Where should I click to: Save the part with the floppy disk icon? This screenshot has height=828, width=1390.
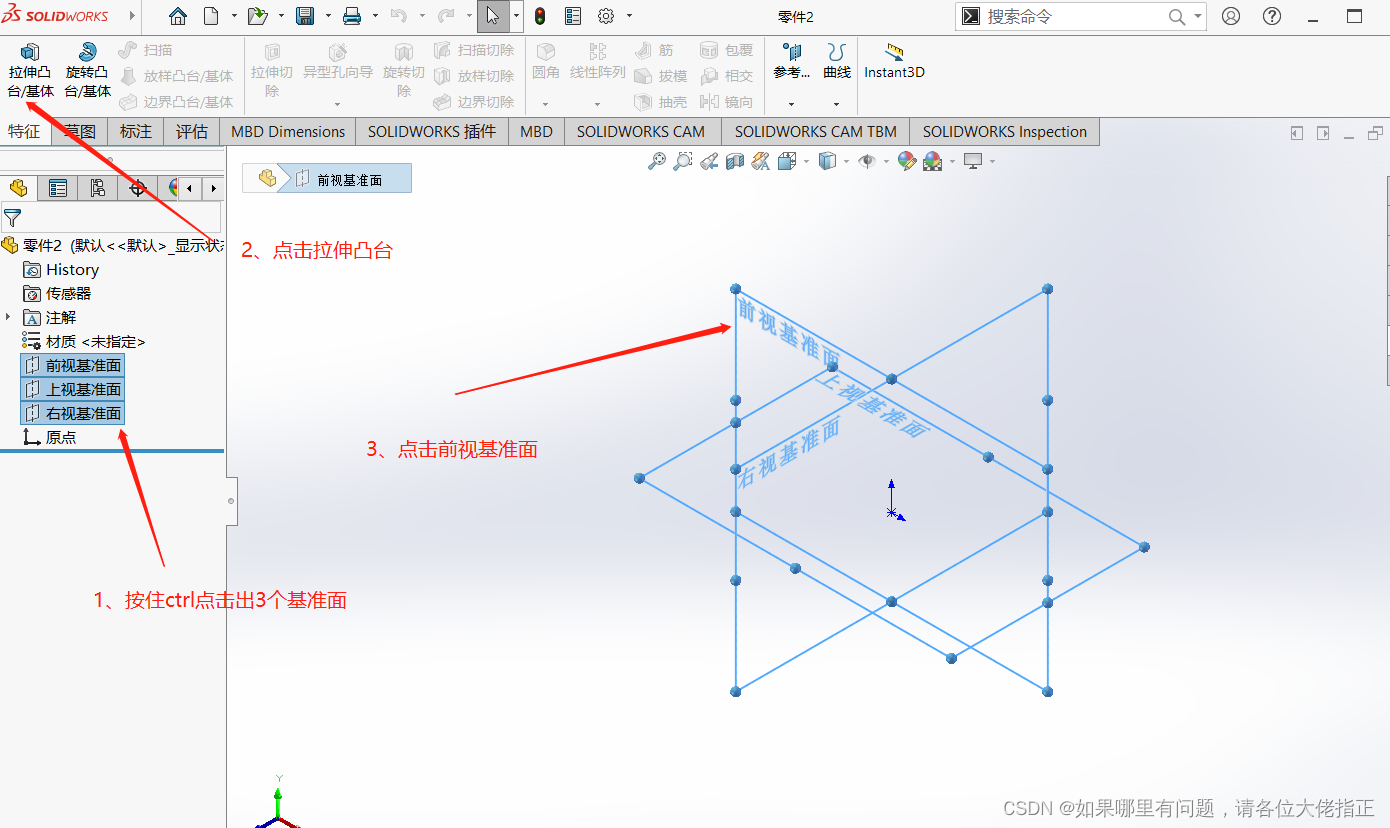(305, 16)
